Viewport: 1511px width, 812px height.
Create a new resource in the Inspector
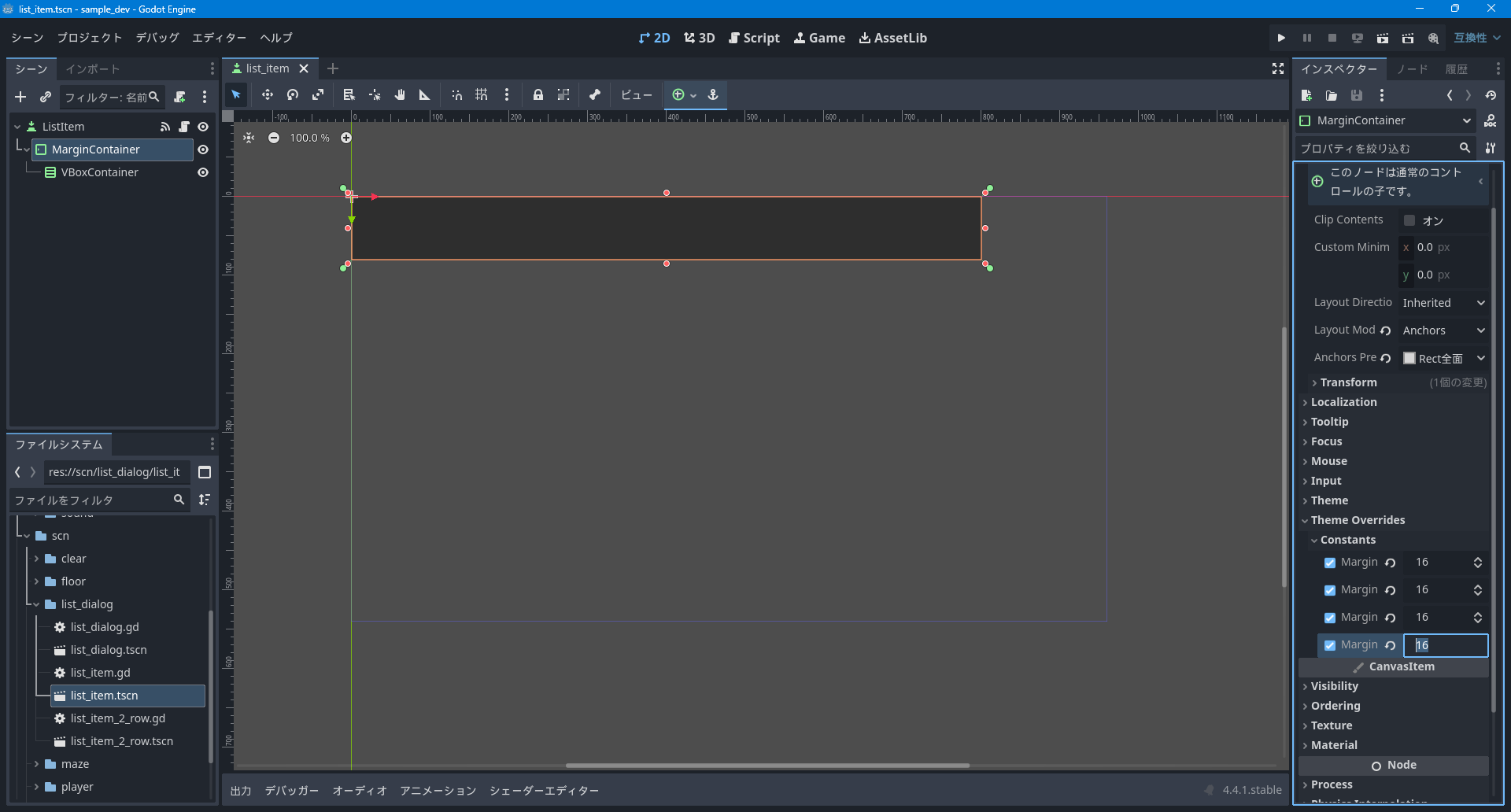tap(1306, 95)
